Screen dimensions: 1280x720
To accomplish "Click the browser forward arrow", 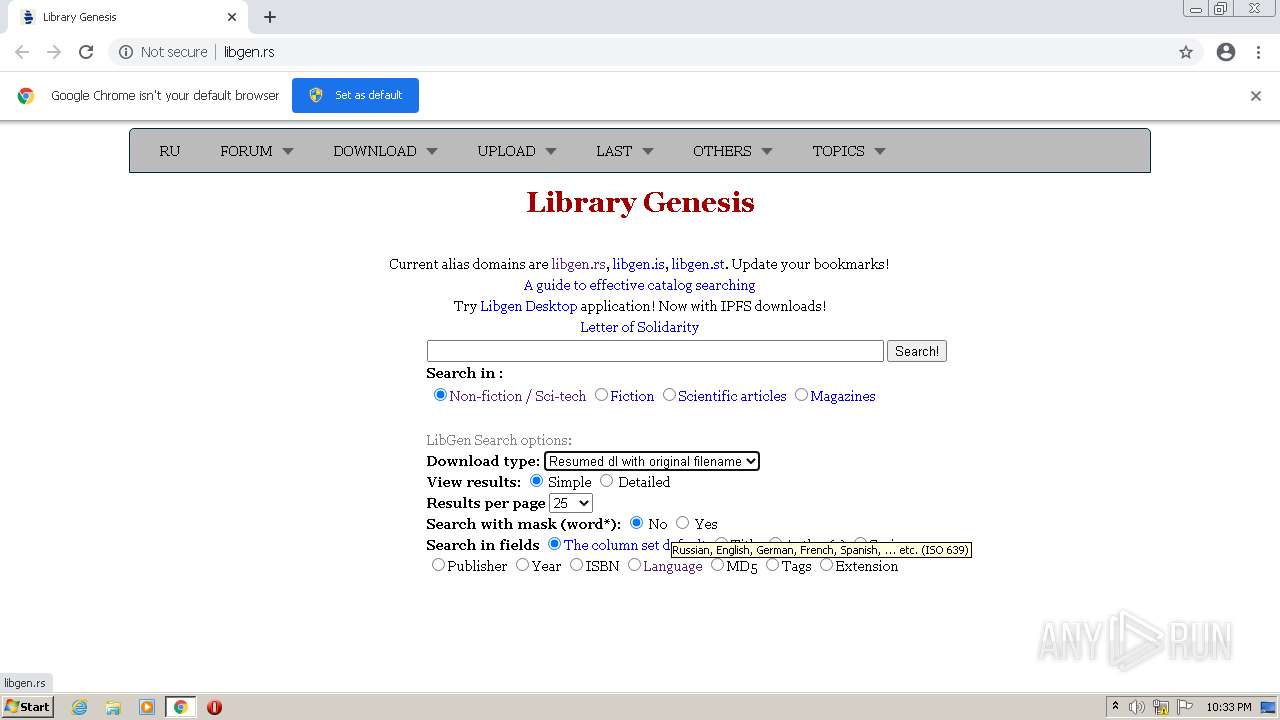I will 54,52.
